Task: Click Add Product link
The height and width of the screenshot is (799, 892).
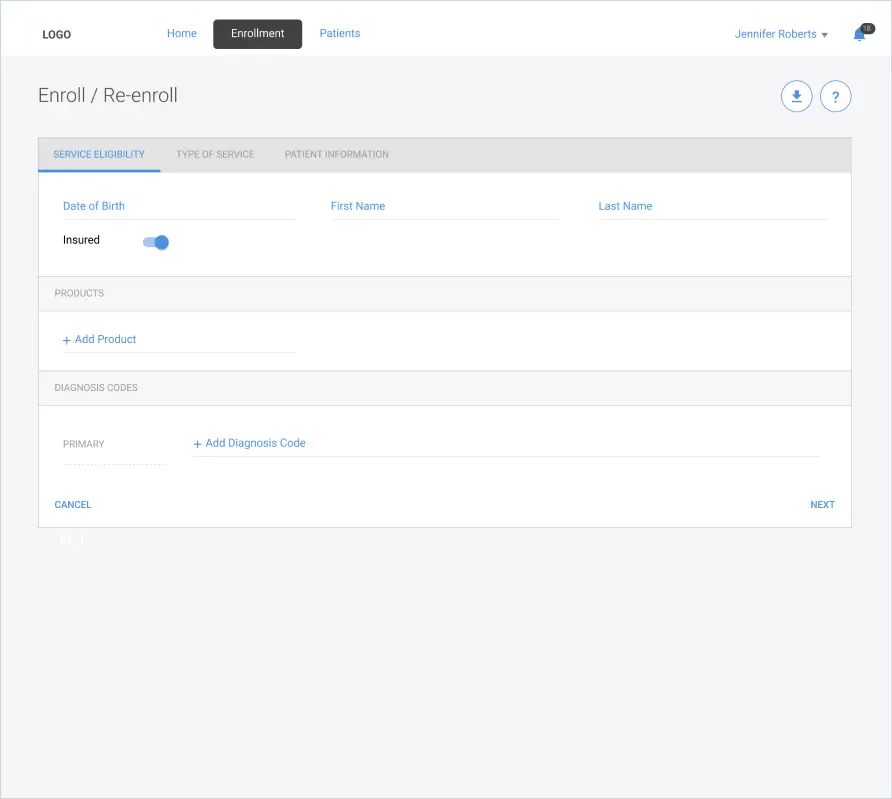Action: 100,340
